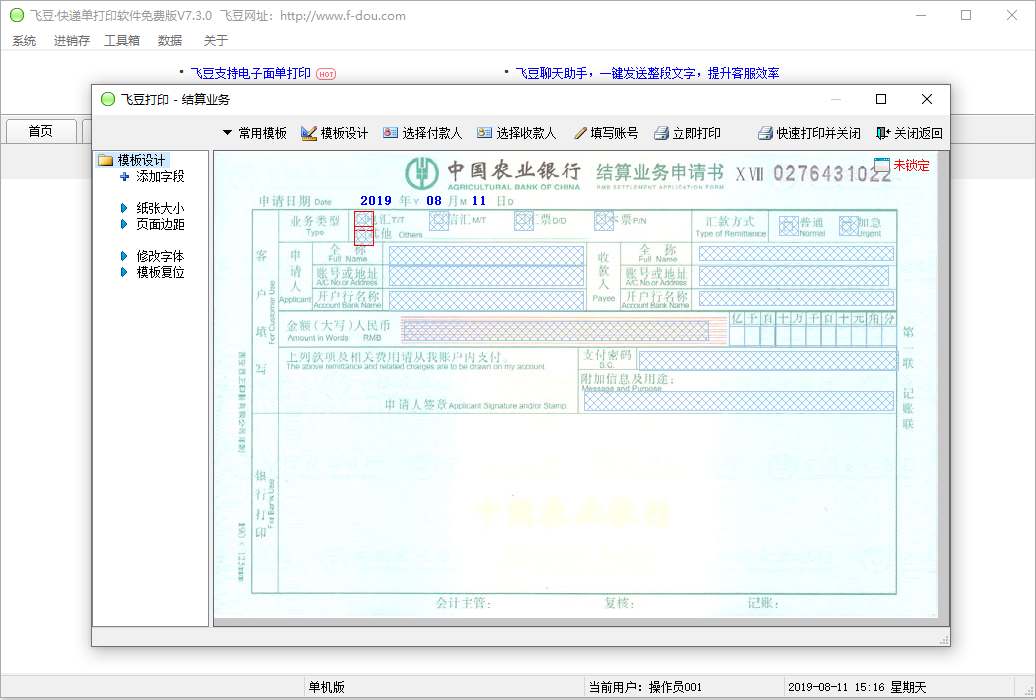Check the 本票 P/N box
The height and width of the screenshot is (700, 1036).
[x=604, y=221]
